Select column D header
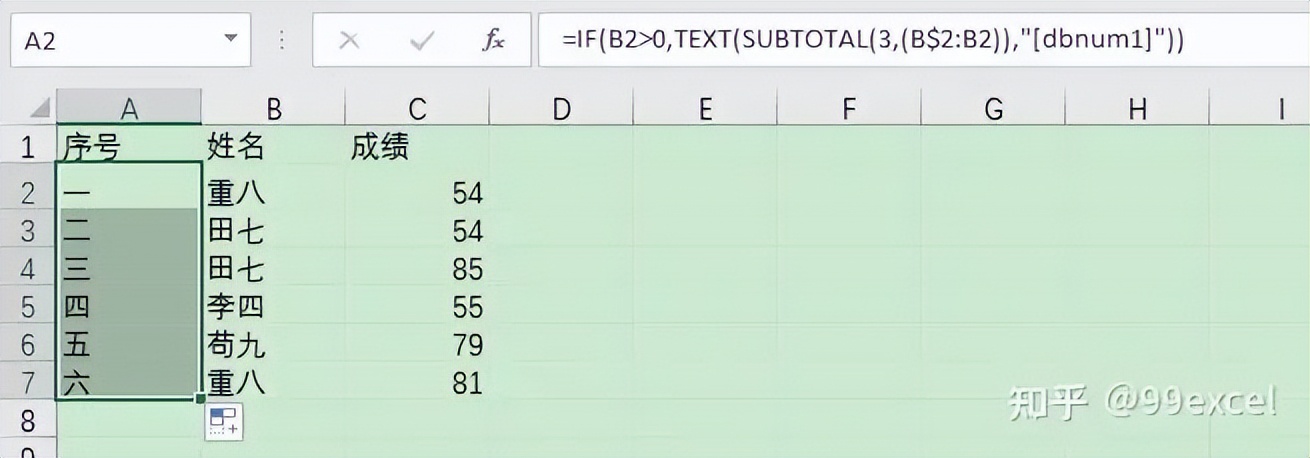 pyautogui.click(x=561, y=108)
